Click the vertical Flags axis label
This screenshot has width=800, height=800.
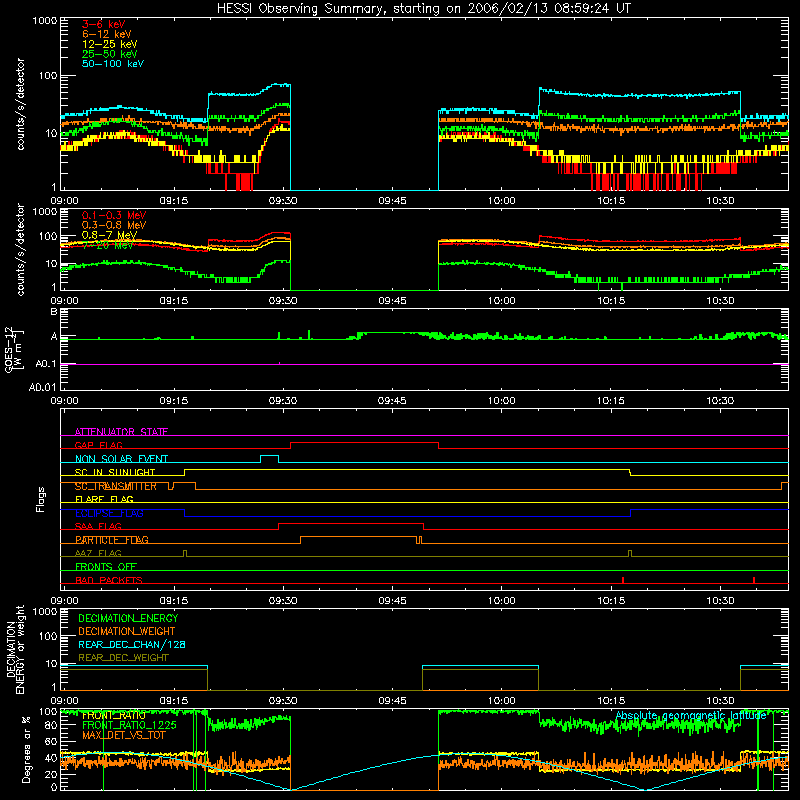click(x=41, y=499)
